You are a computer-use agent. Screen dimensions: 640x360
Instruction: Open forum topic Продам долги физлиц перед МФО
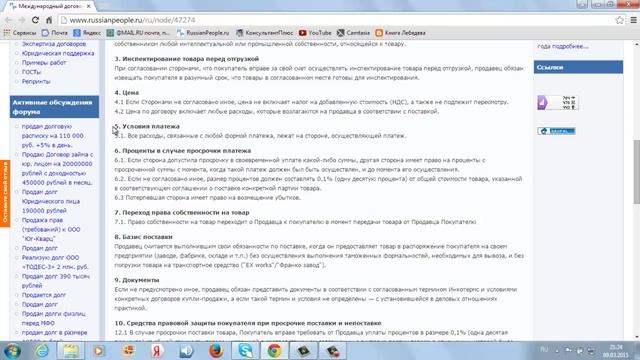[53, 318]
